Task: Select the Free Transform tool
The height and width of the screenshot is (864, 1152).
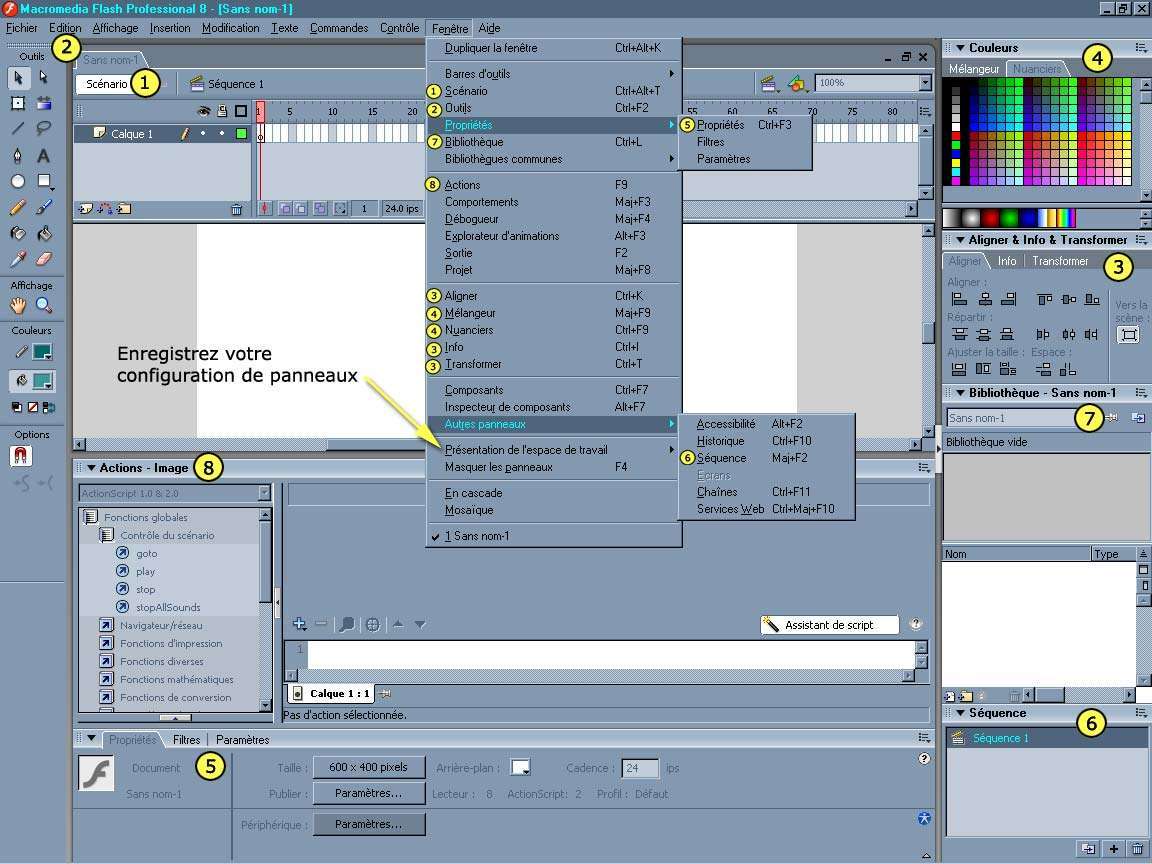Action: click(18, 103)
